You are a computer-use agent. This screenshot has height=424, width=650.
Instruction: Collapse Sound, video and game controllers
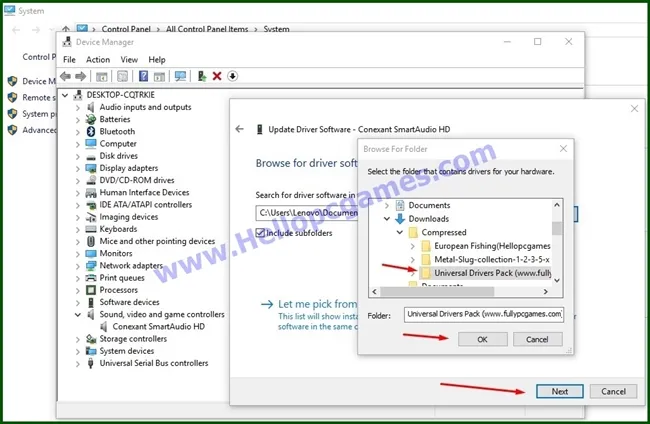(x=78, y=314)
